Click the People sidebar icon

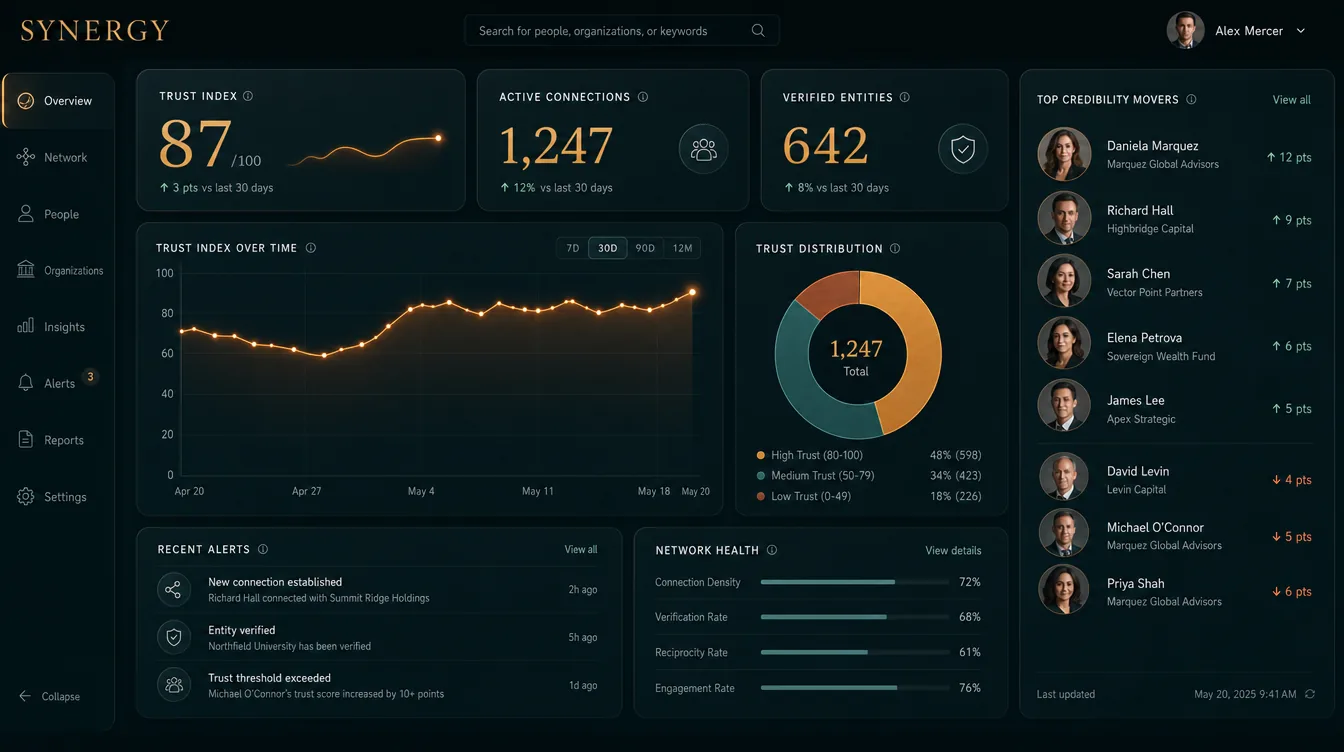(26, 214)
